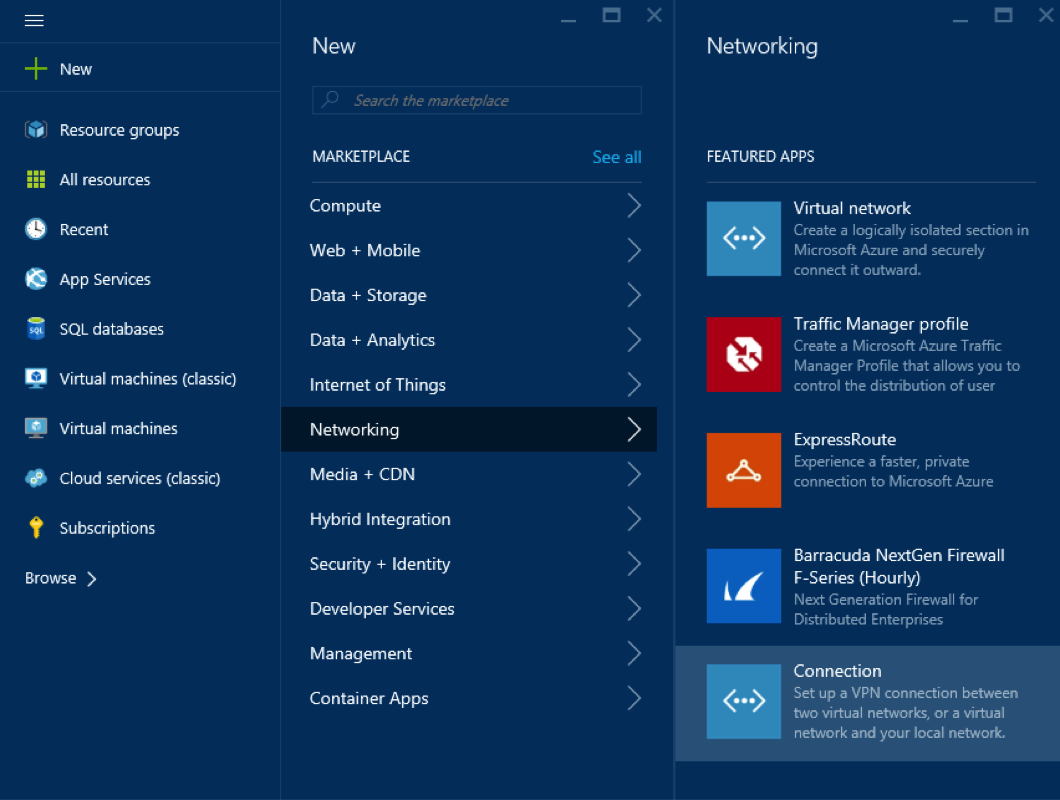Screen dimensions: 1060x800
Task: Open Resource groups cube icon
Action: click(36, 129)
